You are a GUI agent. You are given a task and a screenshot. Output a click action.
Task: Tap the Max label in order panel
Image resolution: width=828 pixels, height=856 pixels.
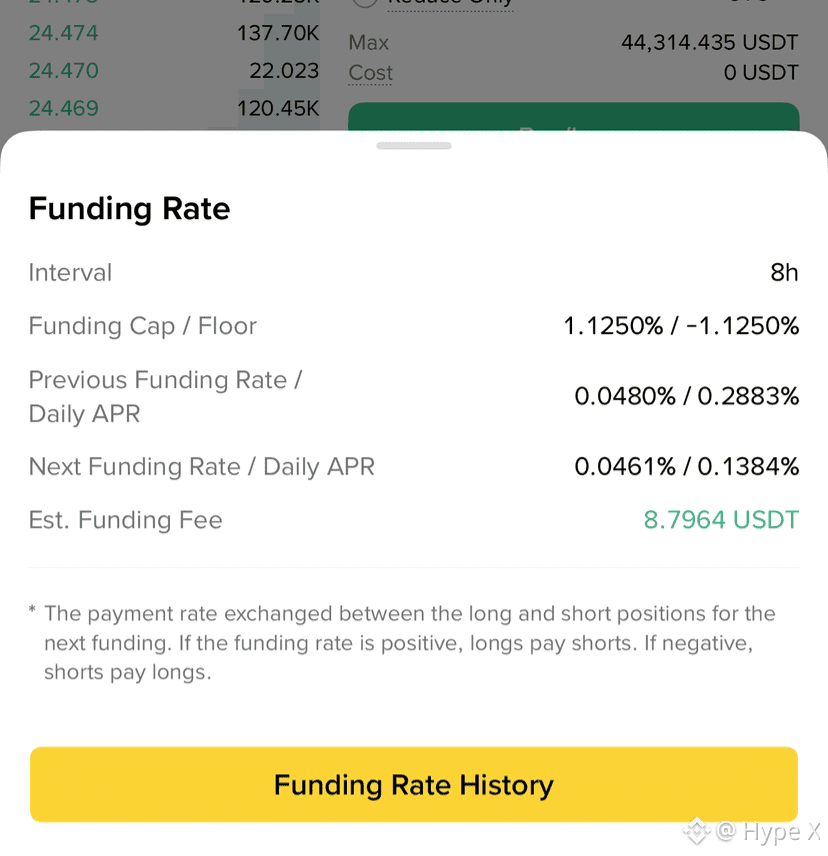pos(369,43)
